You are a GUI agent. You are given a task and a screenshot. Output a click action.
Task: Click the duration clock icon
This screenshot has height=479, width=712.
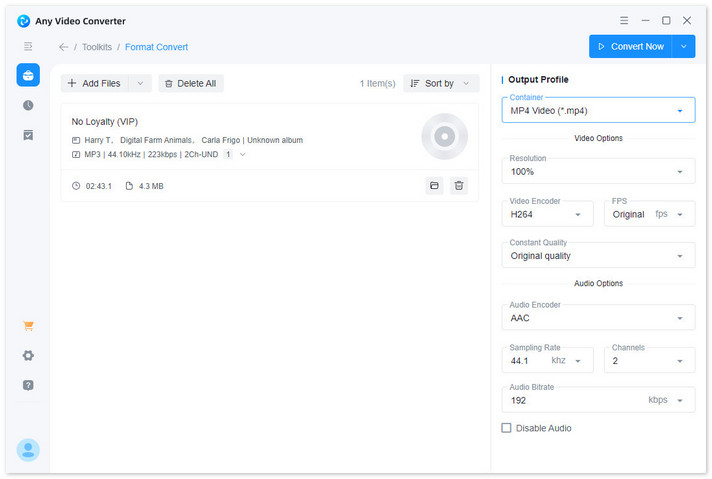tap(76, 186)
